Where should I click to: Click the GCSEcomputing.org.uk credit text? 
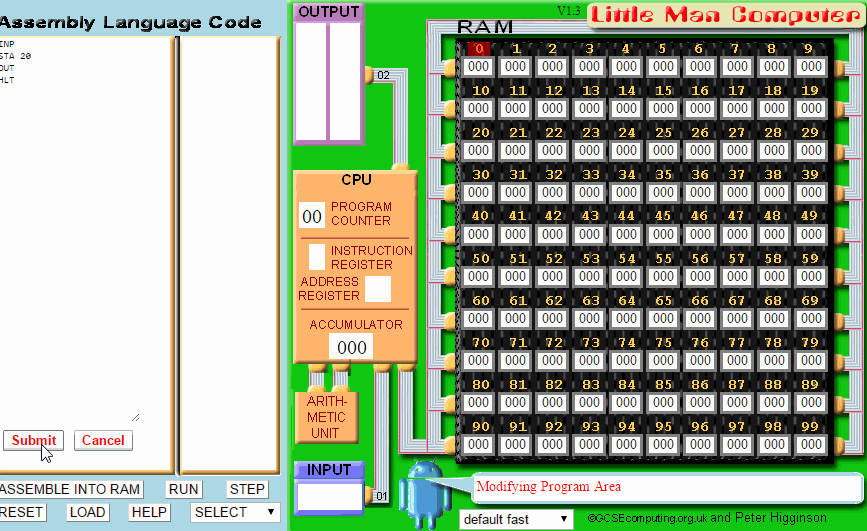click(x=707, y=518)
